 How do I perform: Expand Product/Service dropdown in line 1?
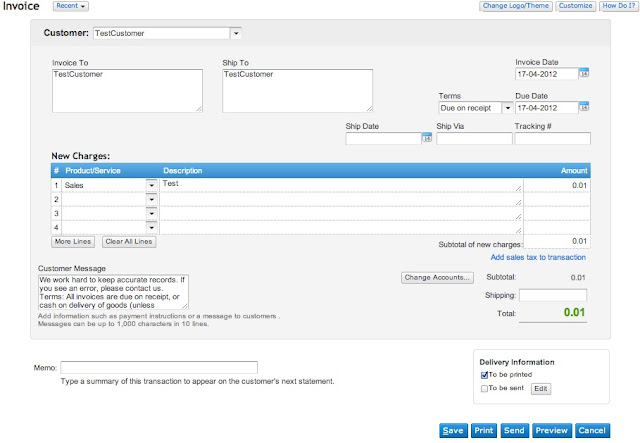(x=151, y=185)
